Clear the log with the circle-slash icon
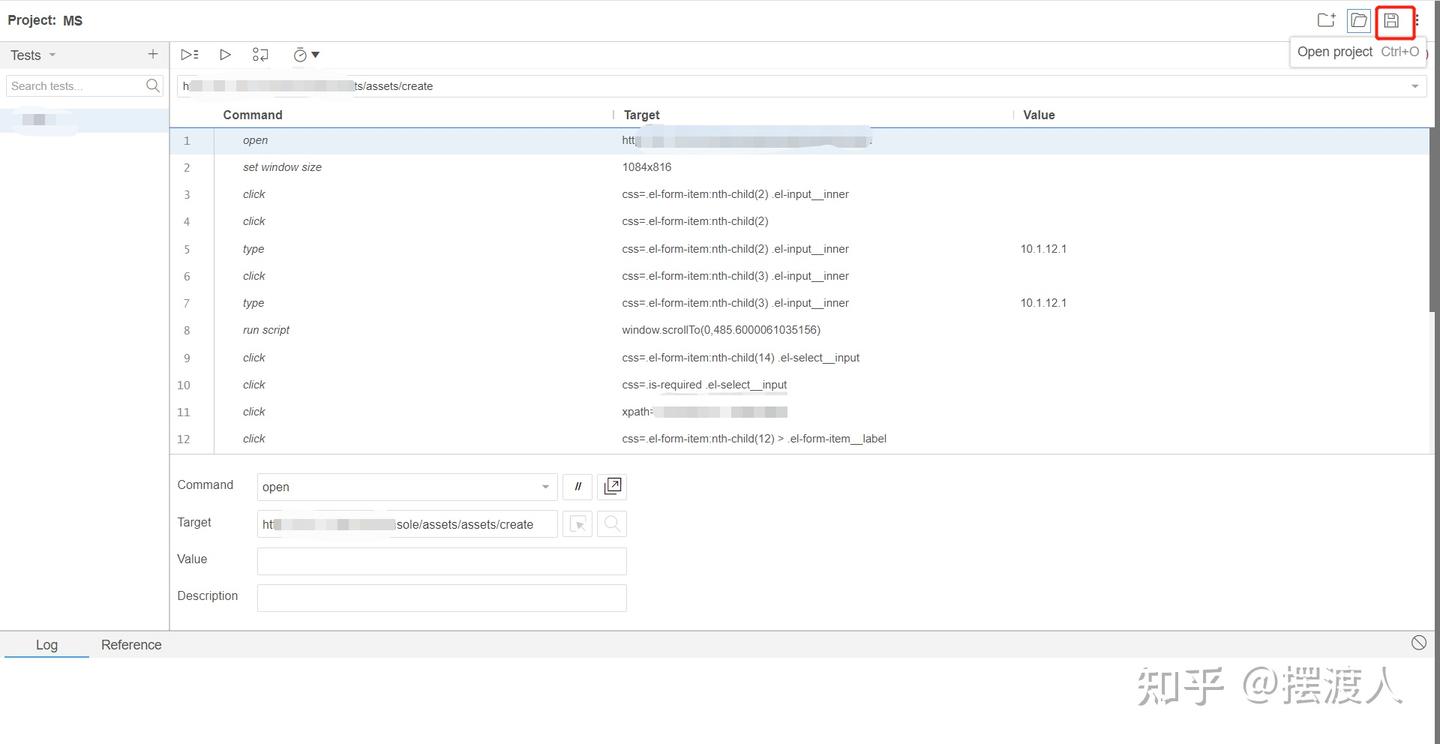 (x=1419, y=643)
